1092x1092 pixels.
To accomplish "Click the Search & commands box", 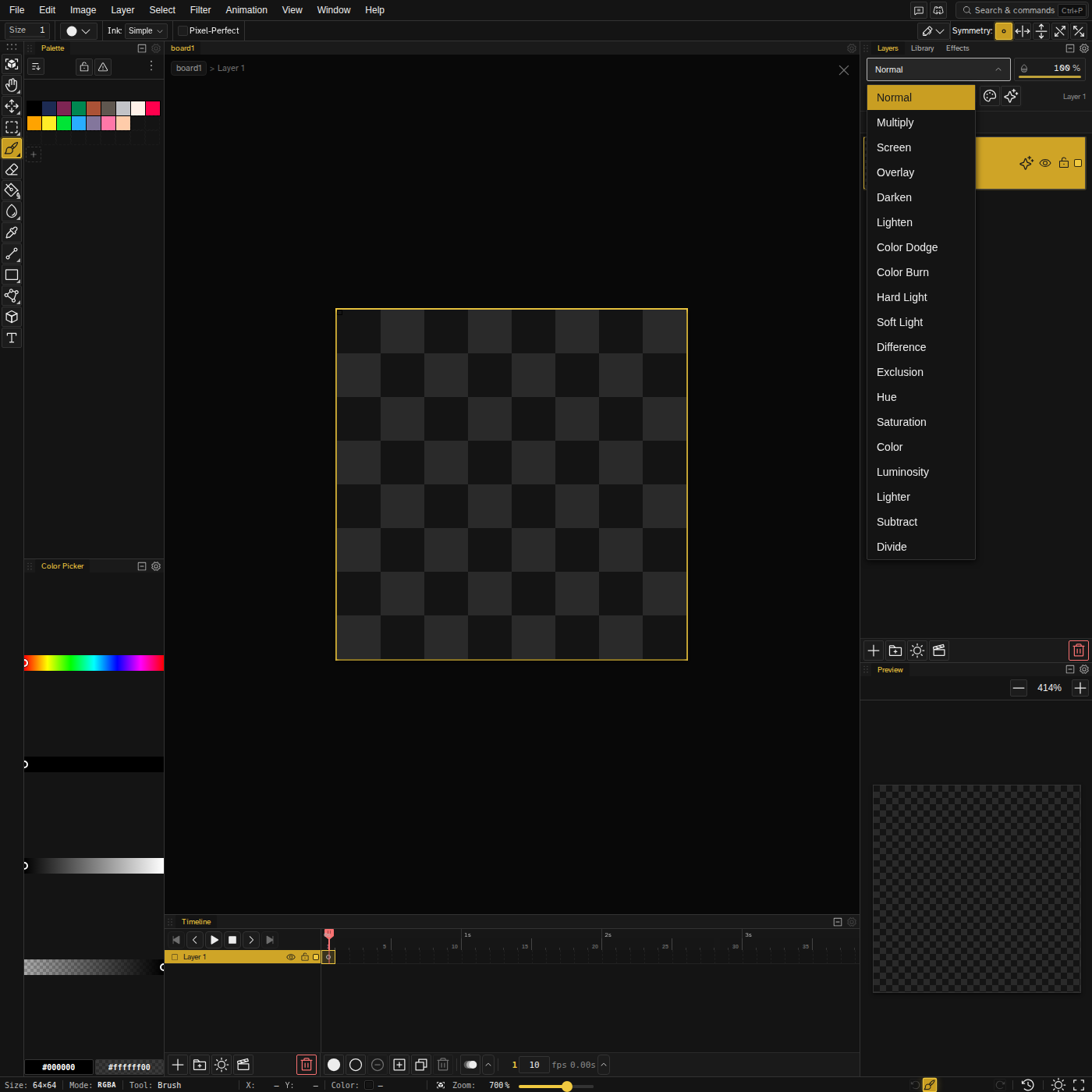I will click(1020, 10).
